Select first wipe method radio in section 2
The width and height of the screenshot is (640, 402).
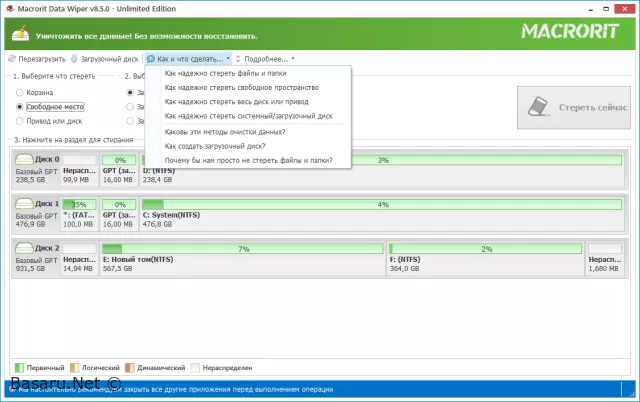130,93
